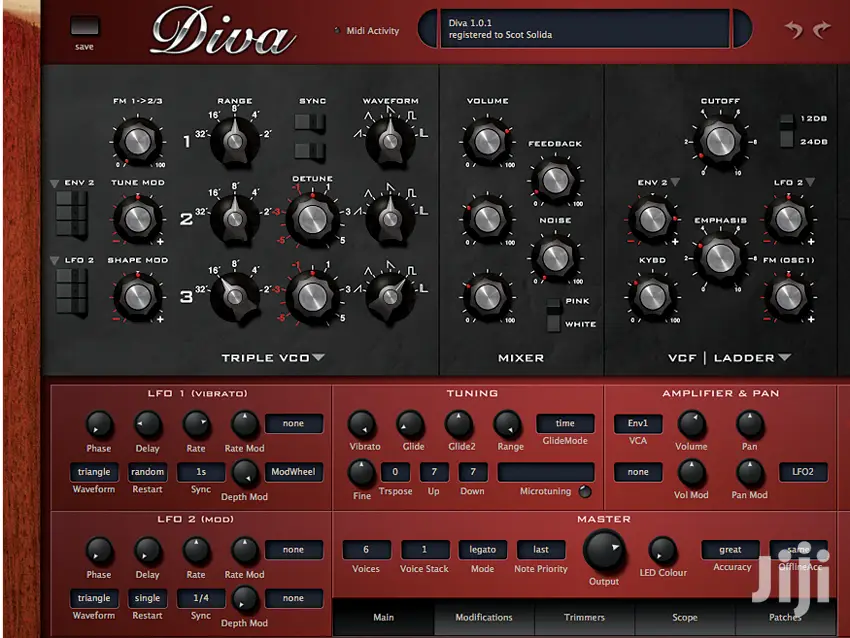850x638 pixels.
Task: Click the LFO 1 ModWheel depth source
Action: coord(293,472)
